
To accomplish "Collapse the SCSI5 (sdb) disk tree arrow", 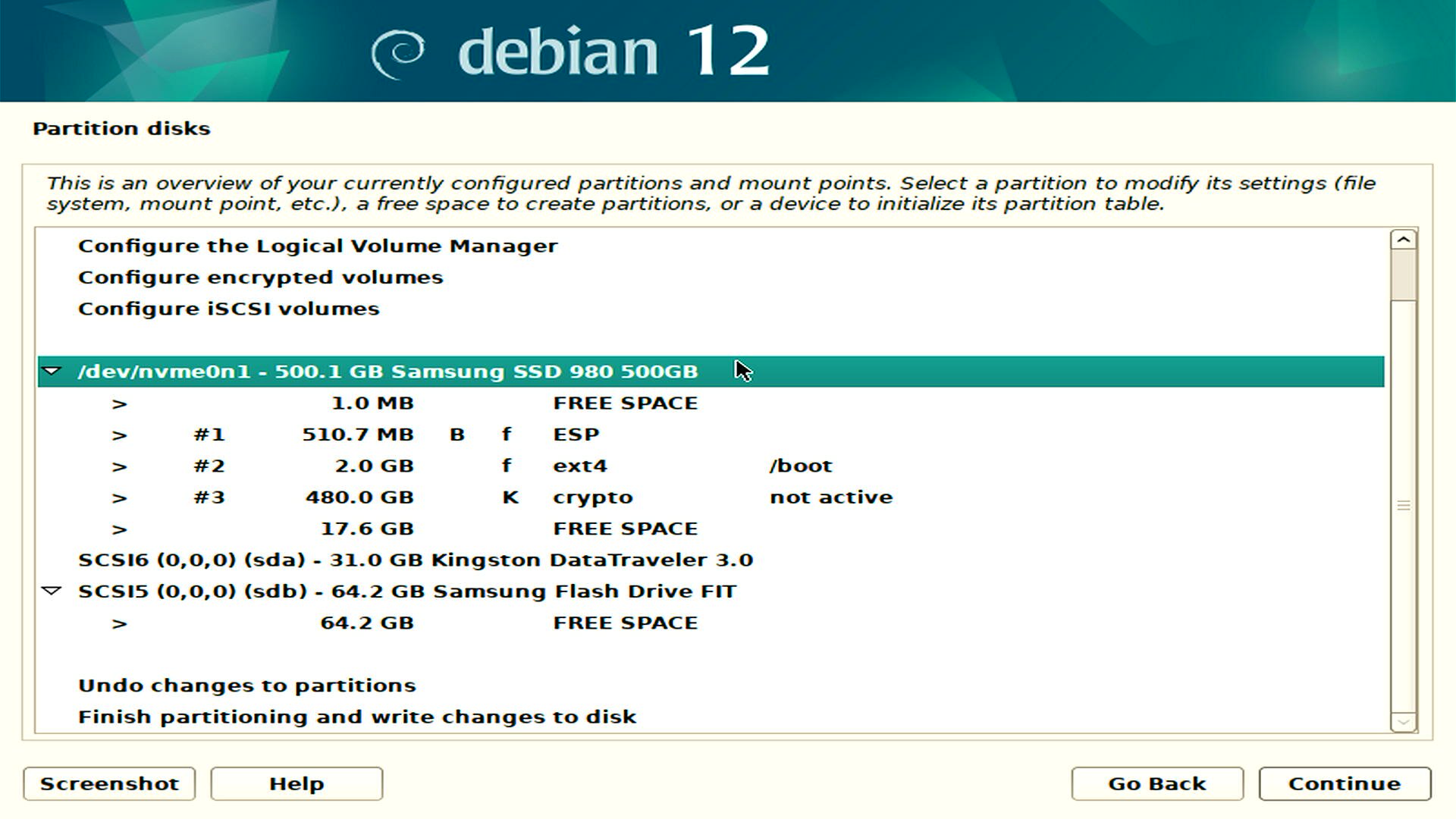I will point(52,591).
